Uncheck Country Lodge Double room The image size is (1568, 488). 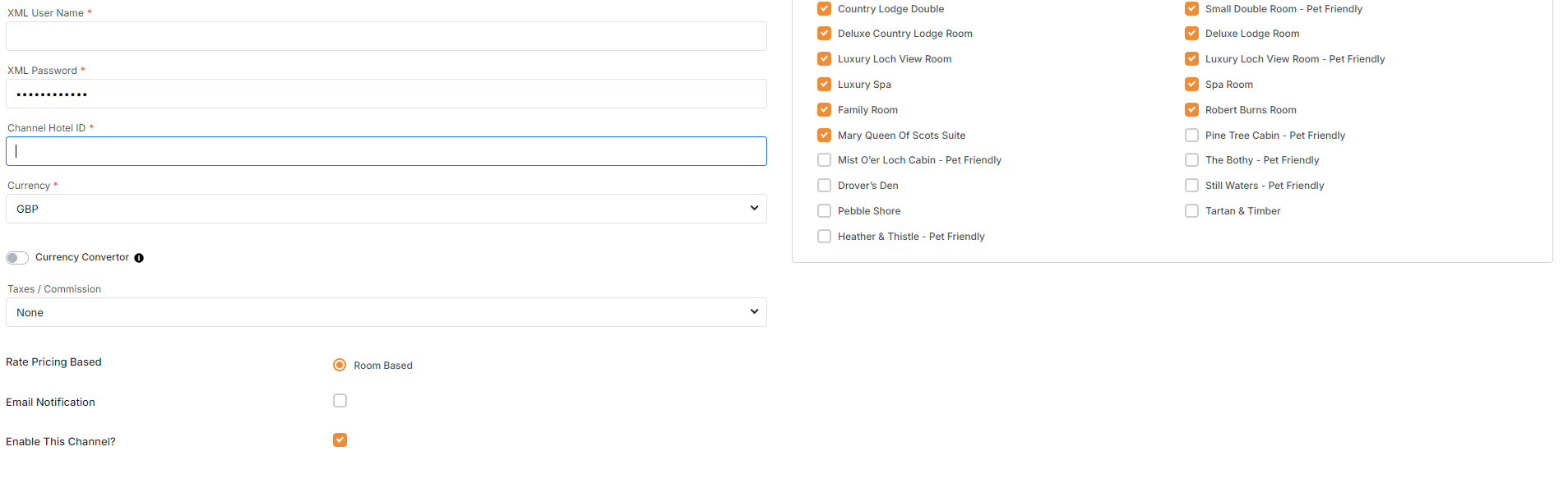tap(824, 9)
